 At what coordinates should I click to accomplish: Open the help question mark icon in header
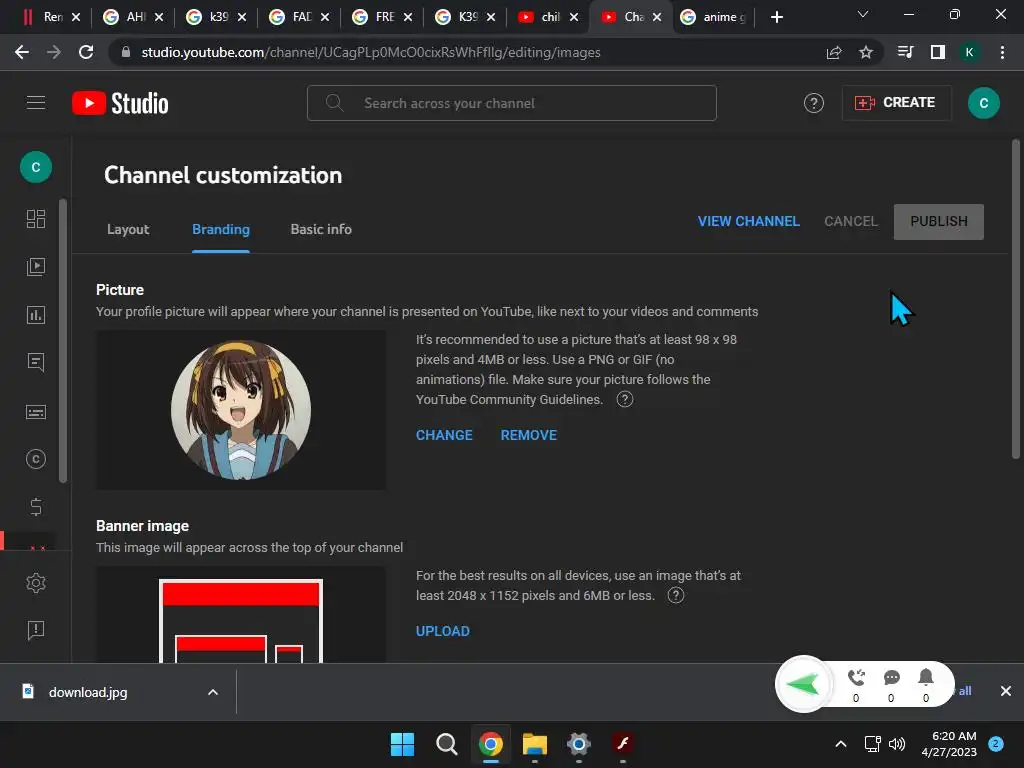pos(814,103)
